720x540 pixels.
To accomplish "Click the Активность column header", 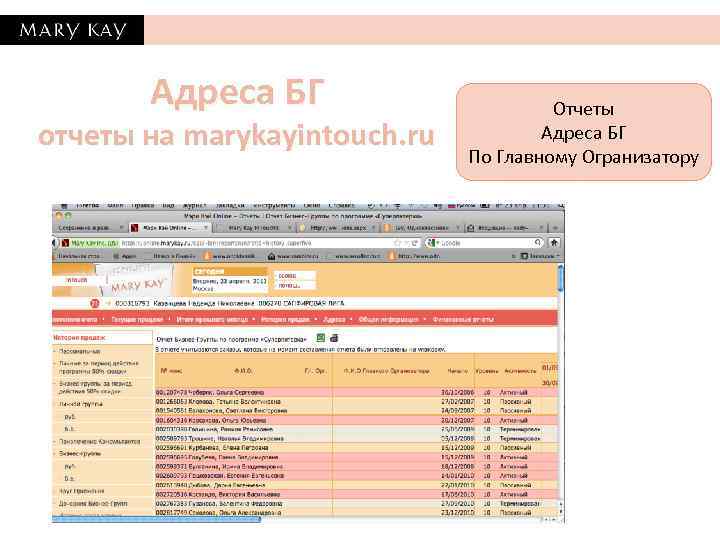I will coord(520,371).
